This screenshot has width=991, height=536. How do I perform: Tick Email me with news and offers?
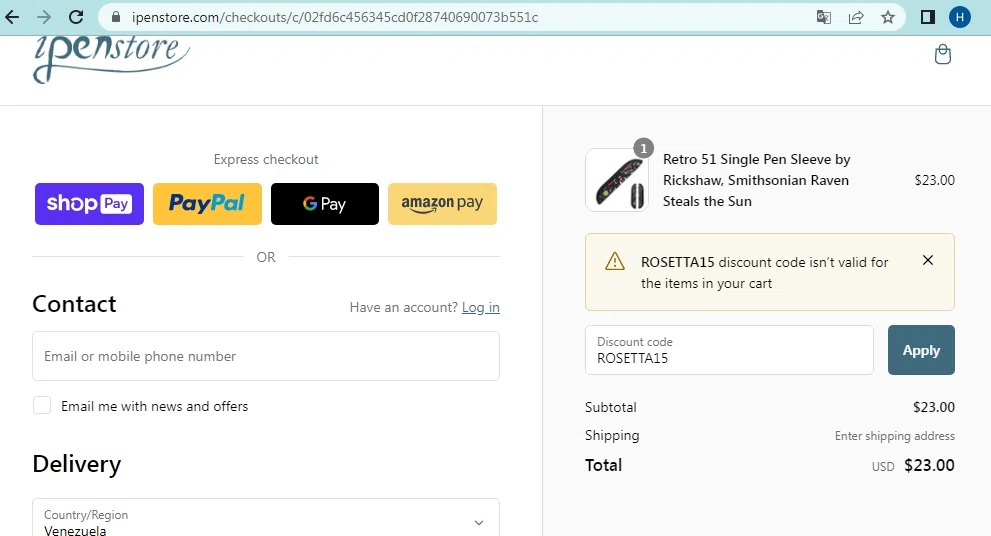pos(42,405)
